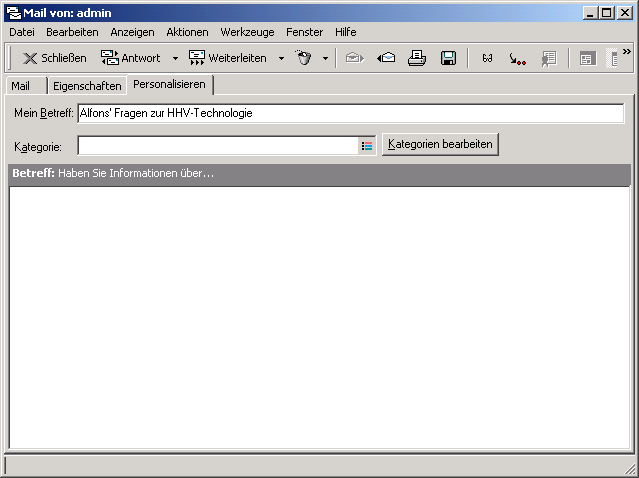Click the greyed envelope next-mail icon
This screenshot has width=639, height=478.
(355, 58)
